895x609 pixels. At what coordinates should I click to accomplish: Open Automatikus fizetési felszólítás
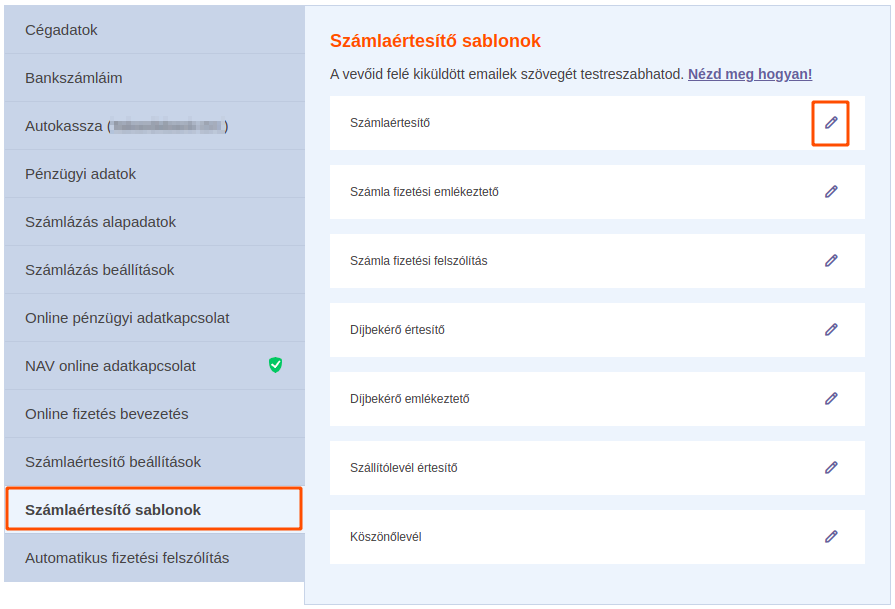[127, 558]
